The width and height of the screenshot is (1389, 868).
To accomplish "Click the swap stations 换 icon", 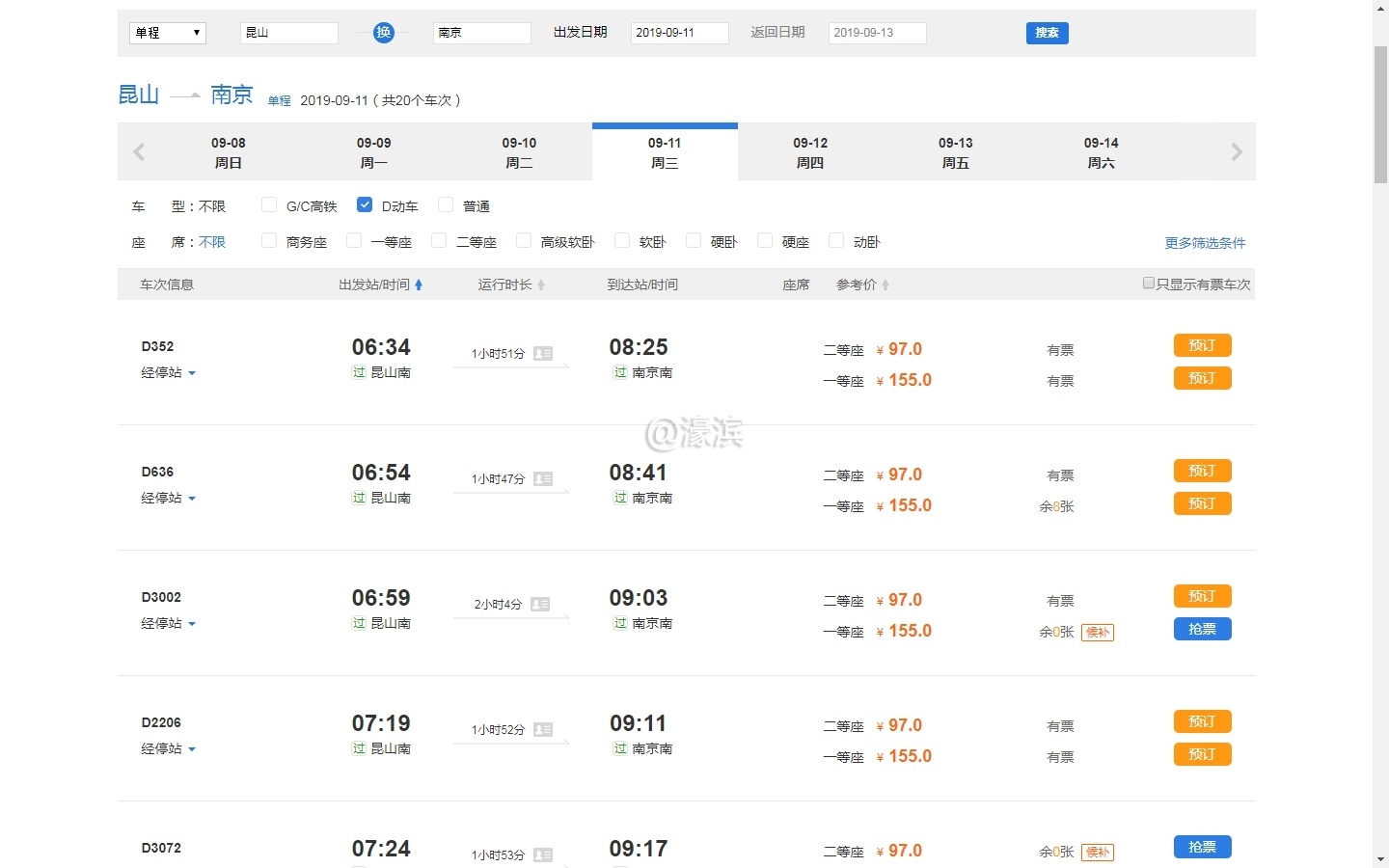I will click(384, 33).
